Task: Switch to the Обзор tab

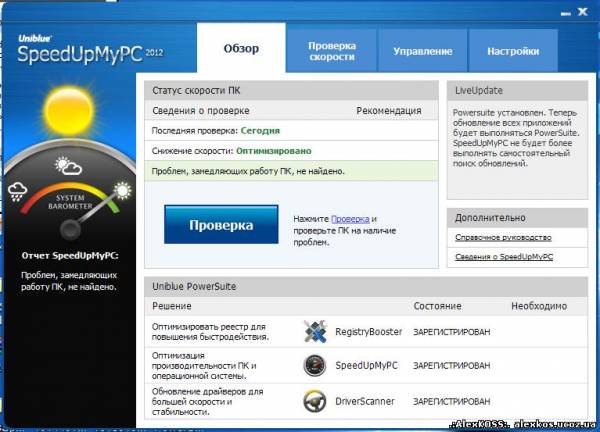Action: tap(241, 48)
